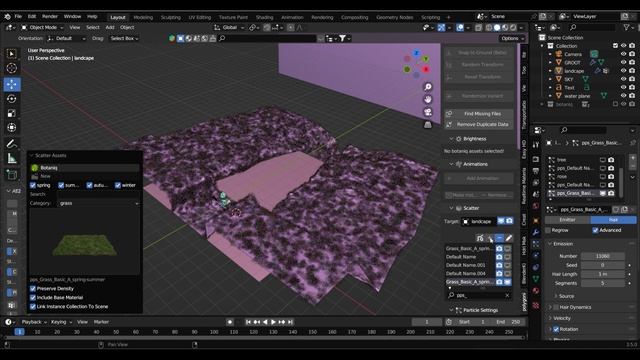Image resolution: width=640 pixels, height=360 pixels.
Task: Switch to the Shading workspace tab
Action: pos(264,17)
